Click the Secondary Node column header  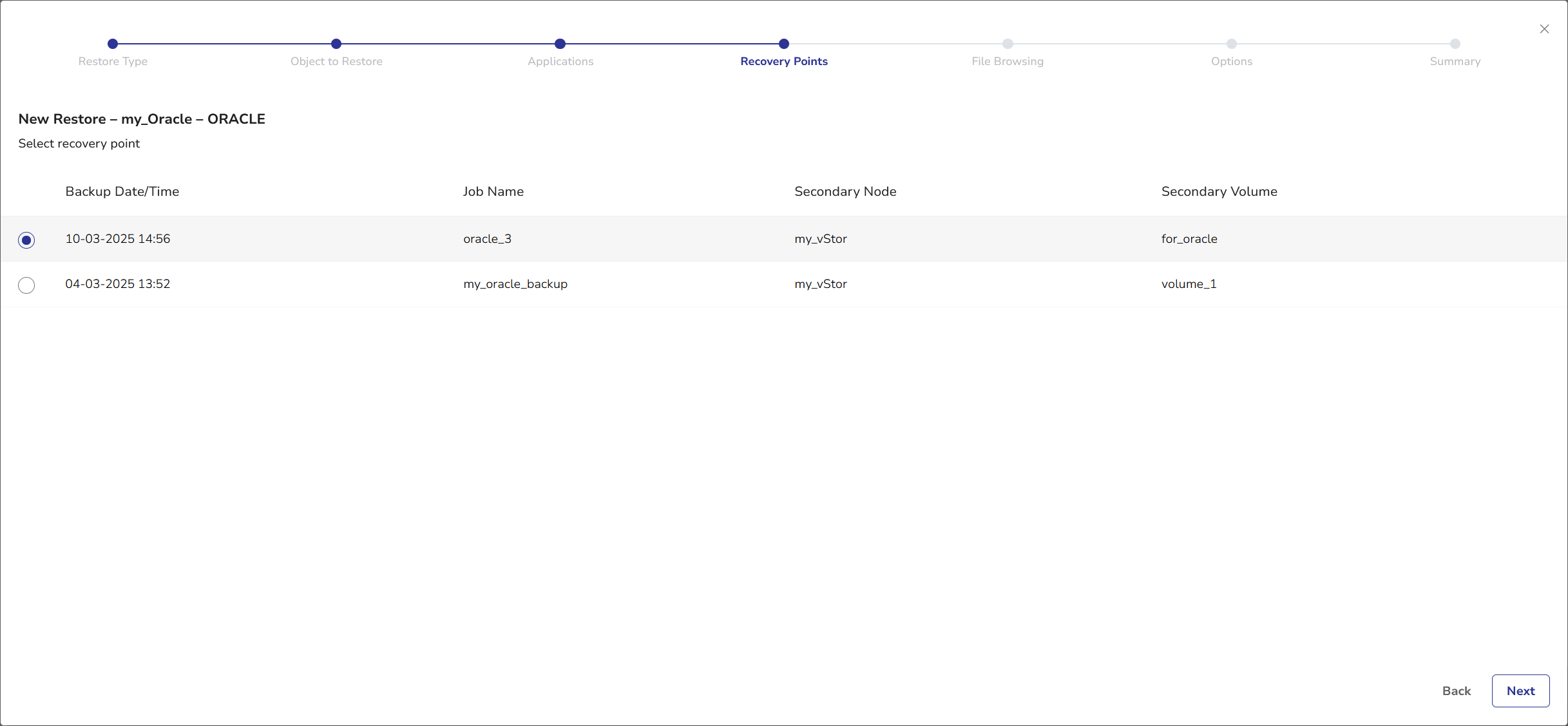point(845,191)
